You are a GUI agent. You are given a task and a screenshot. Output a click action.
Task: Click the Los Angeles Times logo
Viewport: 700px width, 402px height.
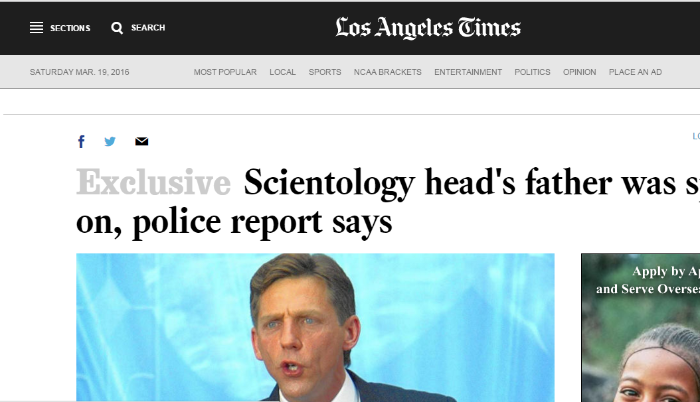tap(428, 28)
